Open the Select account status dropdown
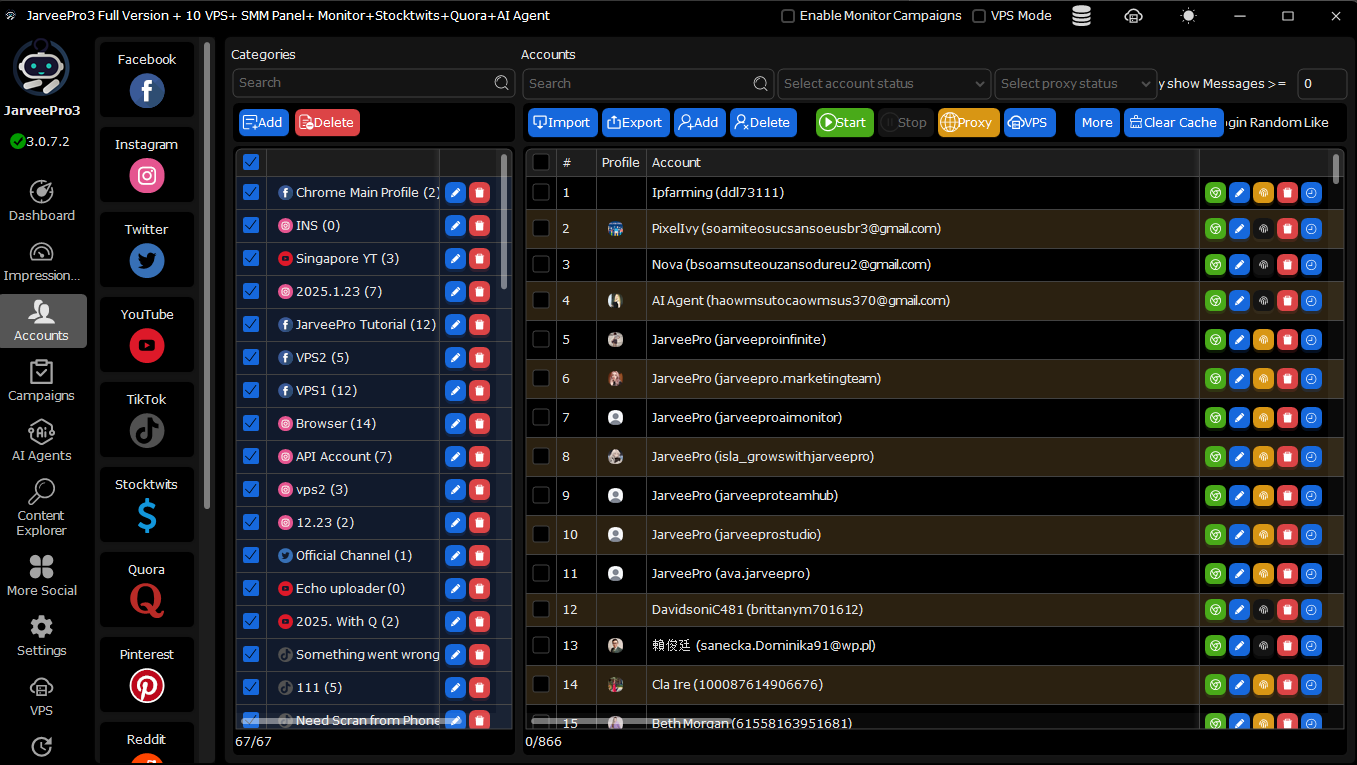1357x765 pixels. pyautogui.click(x=884, y=84)
